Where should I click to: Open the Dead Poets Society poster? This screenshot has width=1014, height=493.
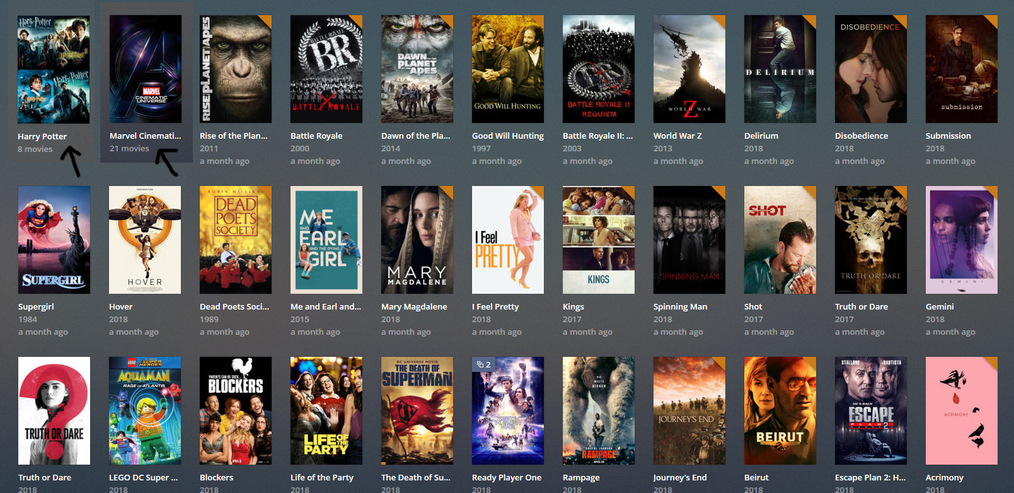coord(235,240)
